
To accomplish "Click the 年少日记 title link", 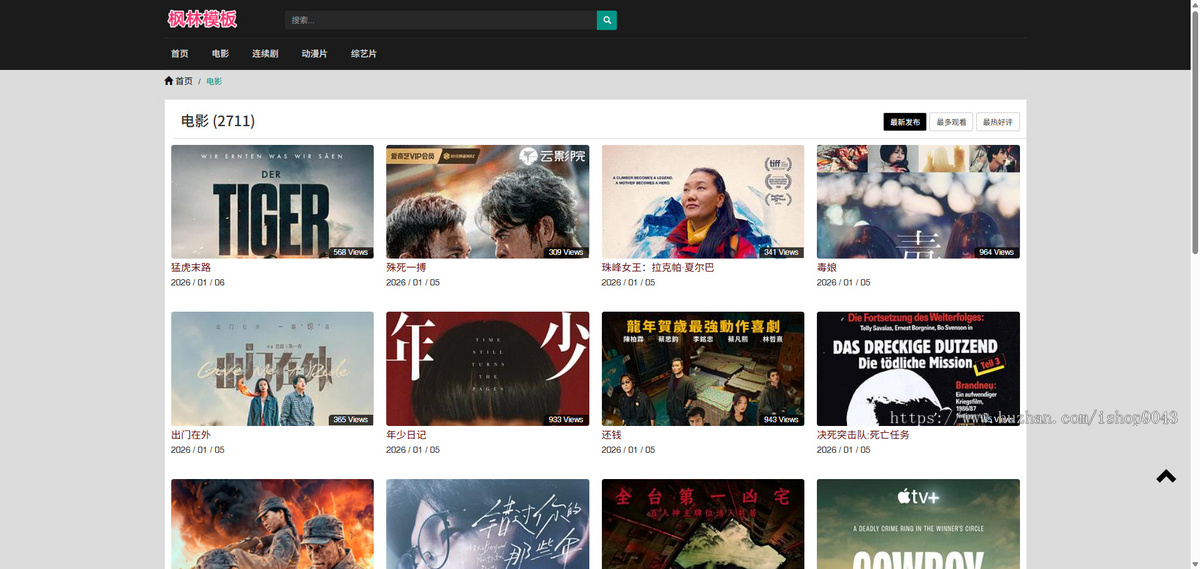I will 406,435.
